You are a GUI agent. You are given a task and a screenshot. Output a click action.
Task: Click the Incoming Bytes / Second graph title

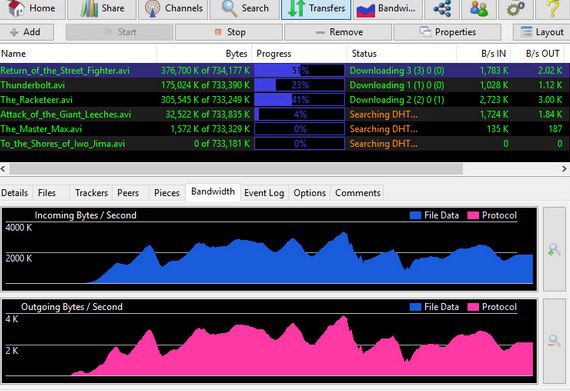pyautogui.click(x=85, y=215)
